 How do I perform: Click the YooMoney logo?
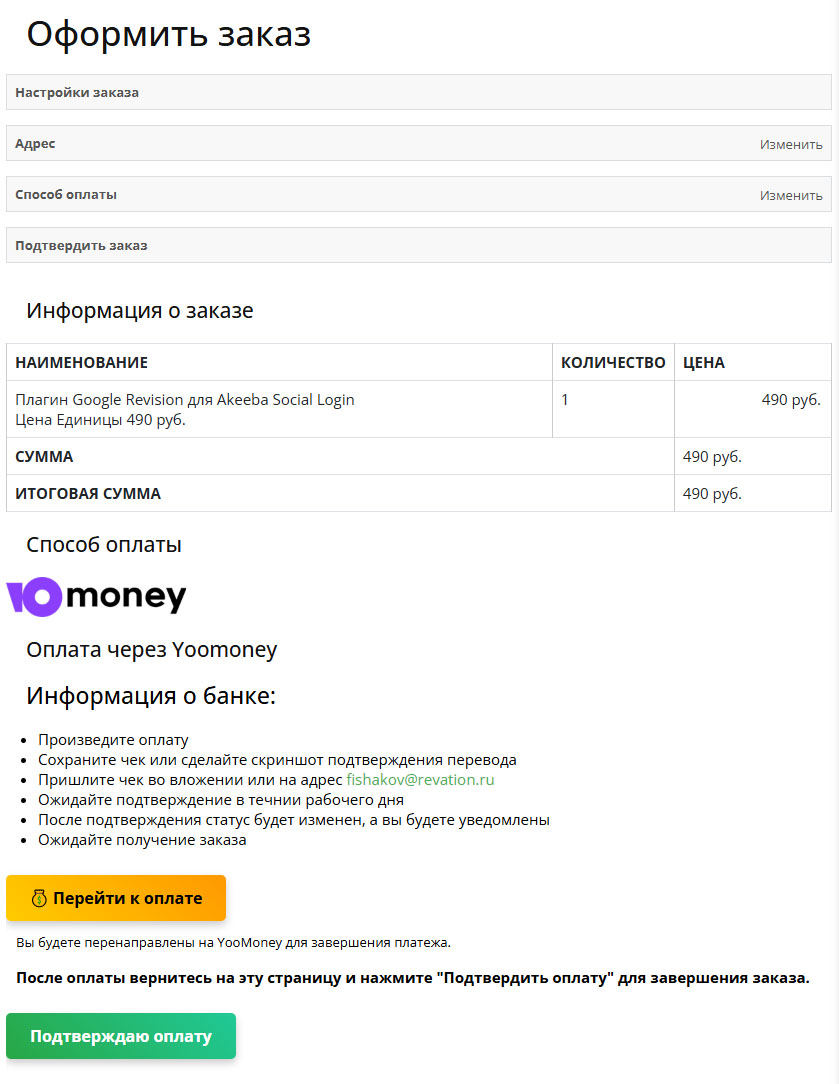[95, 597]
